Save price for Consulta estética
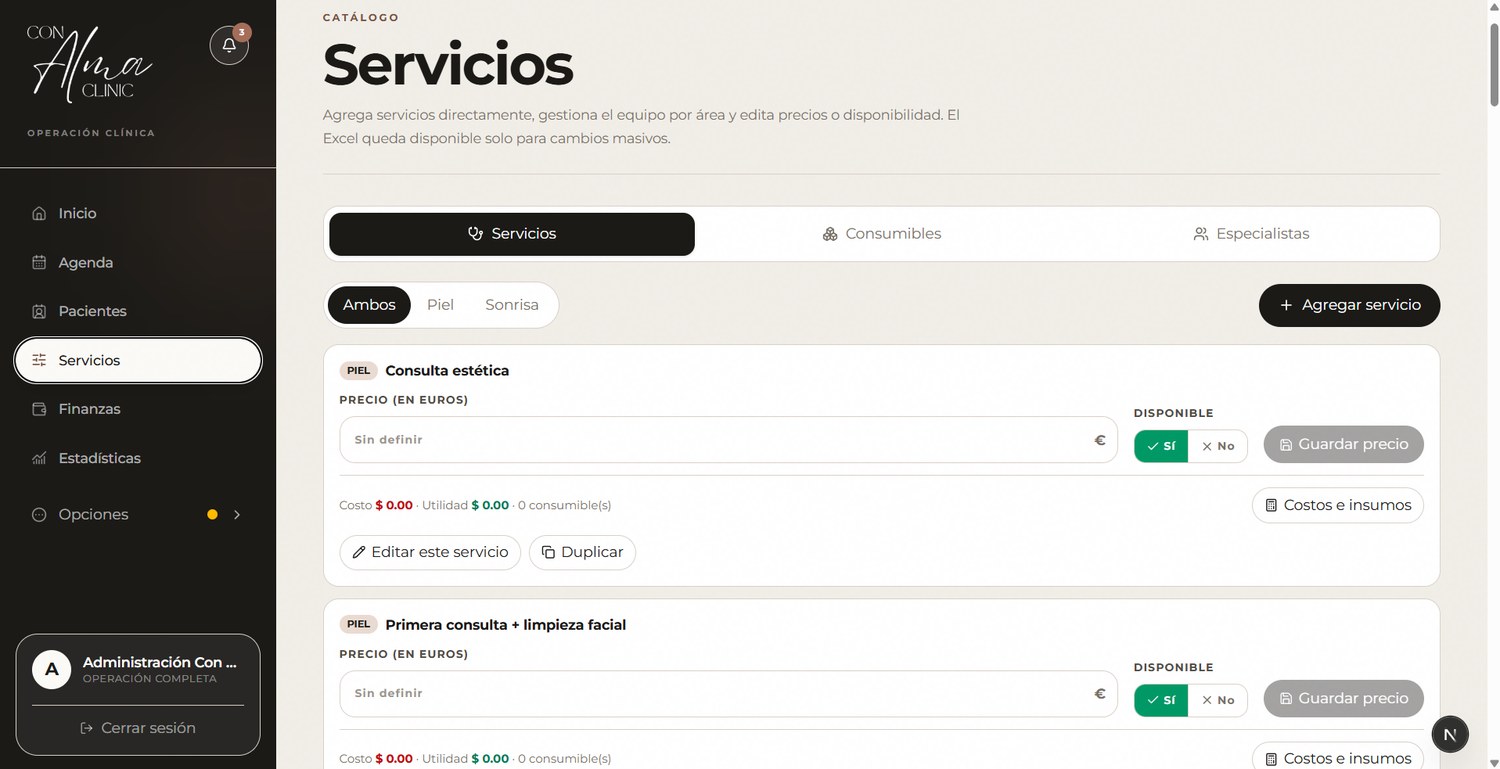 tap(1344, 444)
